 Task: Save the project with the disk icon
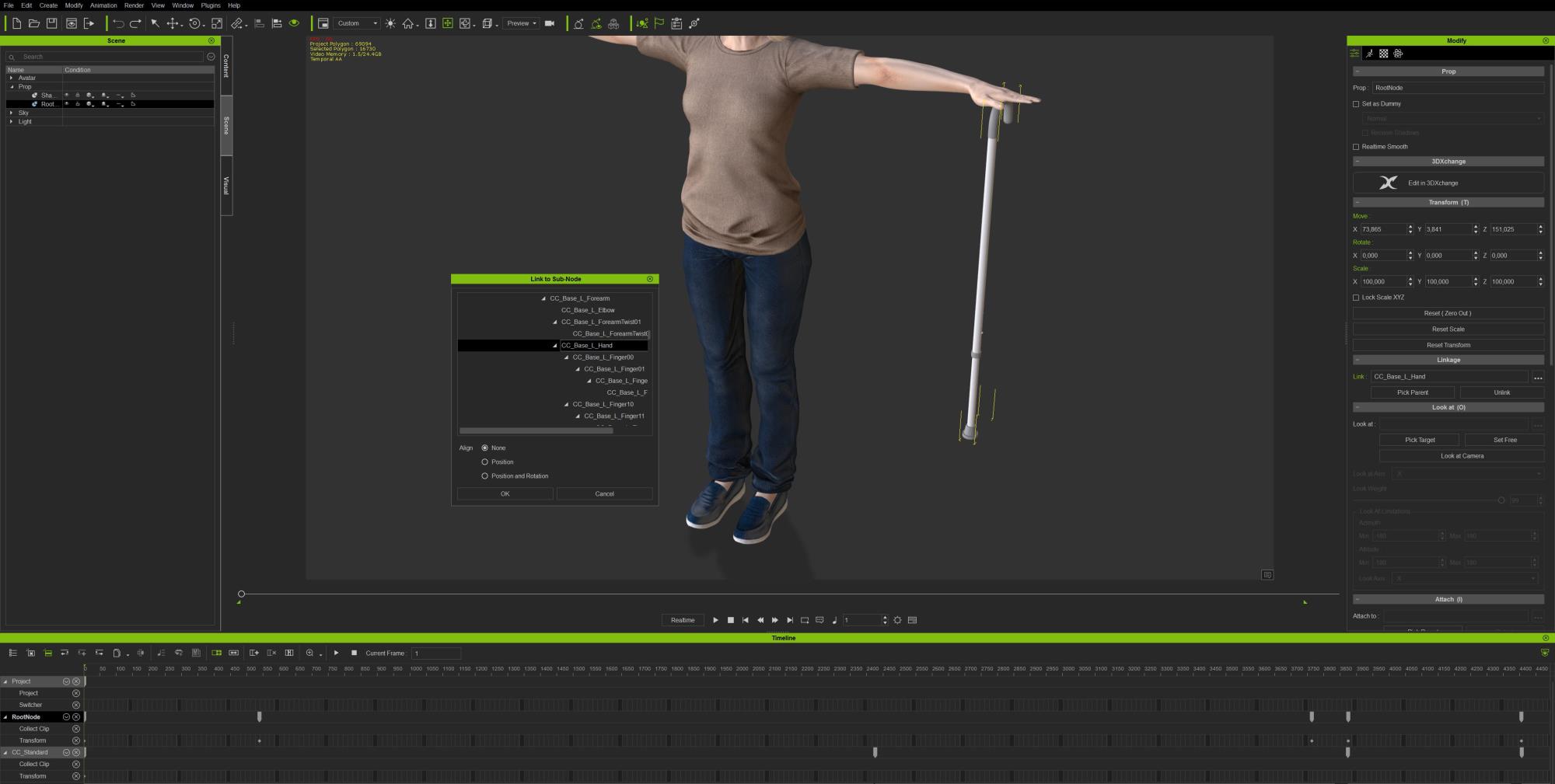tap(51, 23)
